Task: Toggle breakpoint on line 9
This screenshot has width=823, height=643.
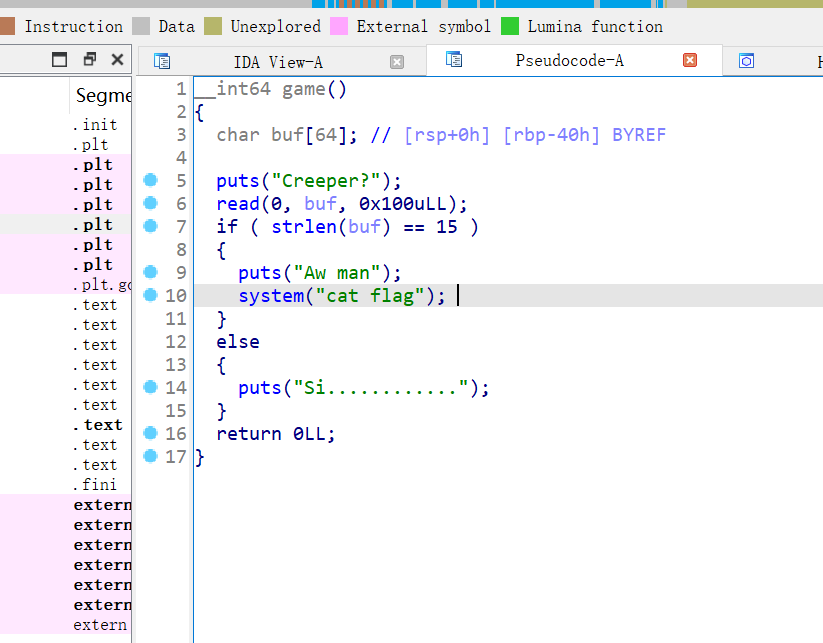Action: (x=151, y=272)
